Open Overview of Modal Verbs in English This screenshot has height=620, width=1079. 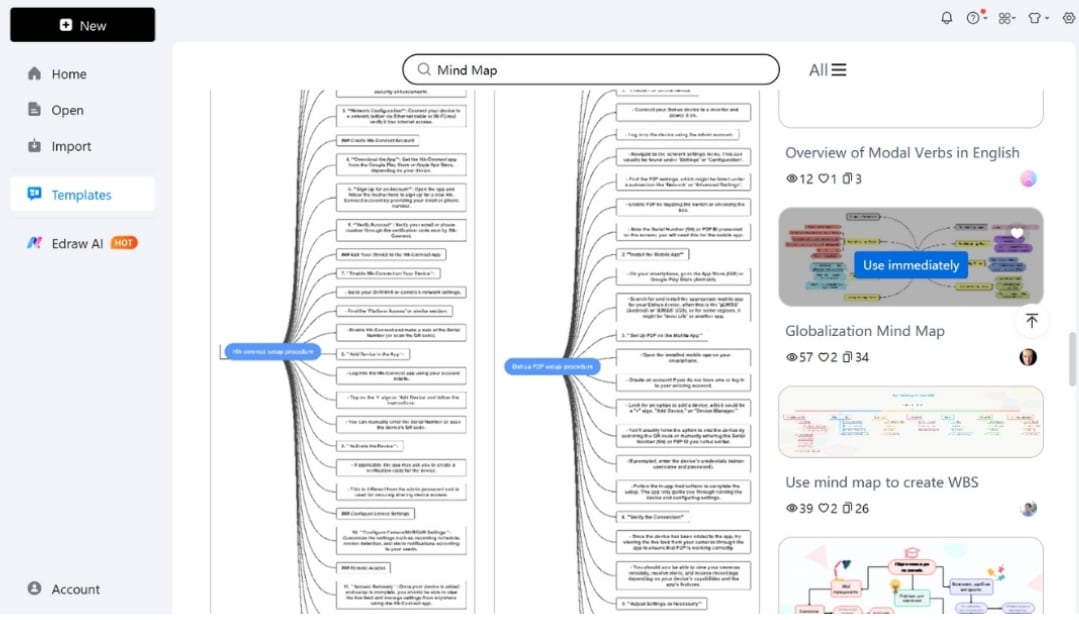point(902,153)
